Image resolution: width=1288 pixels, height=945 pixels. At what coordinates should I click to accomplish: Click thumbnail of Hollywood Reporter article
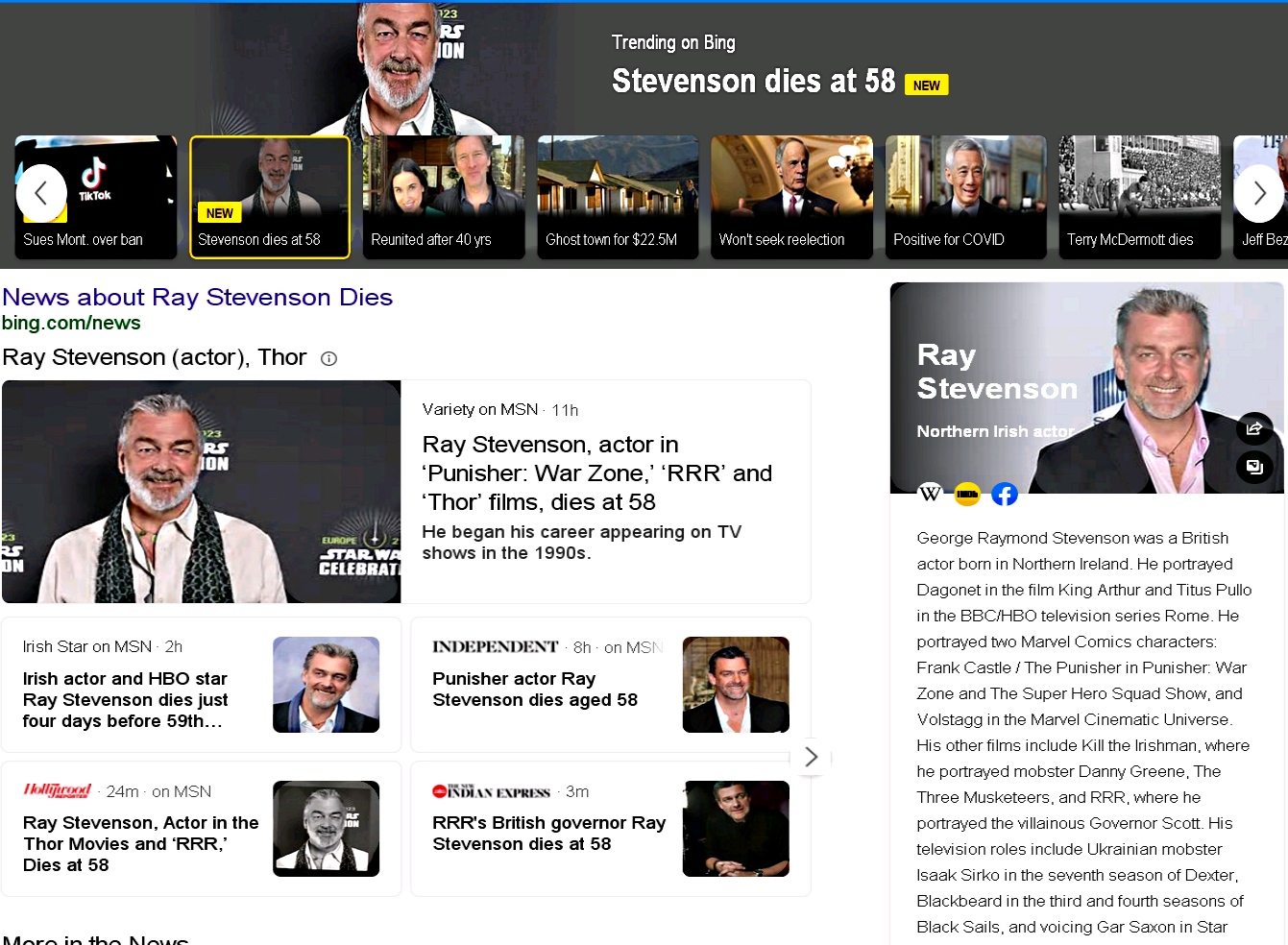327,829
